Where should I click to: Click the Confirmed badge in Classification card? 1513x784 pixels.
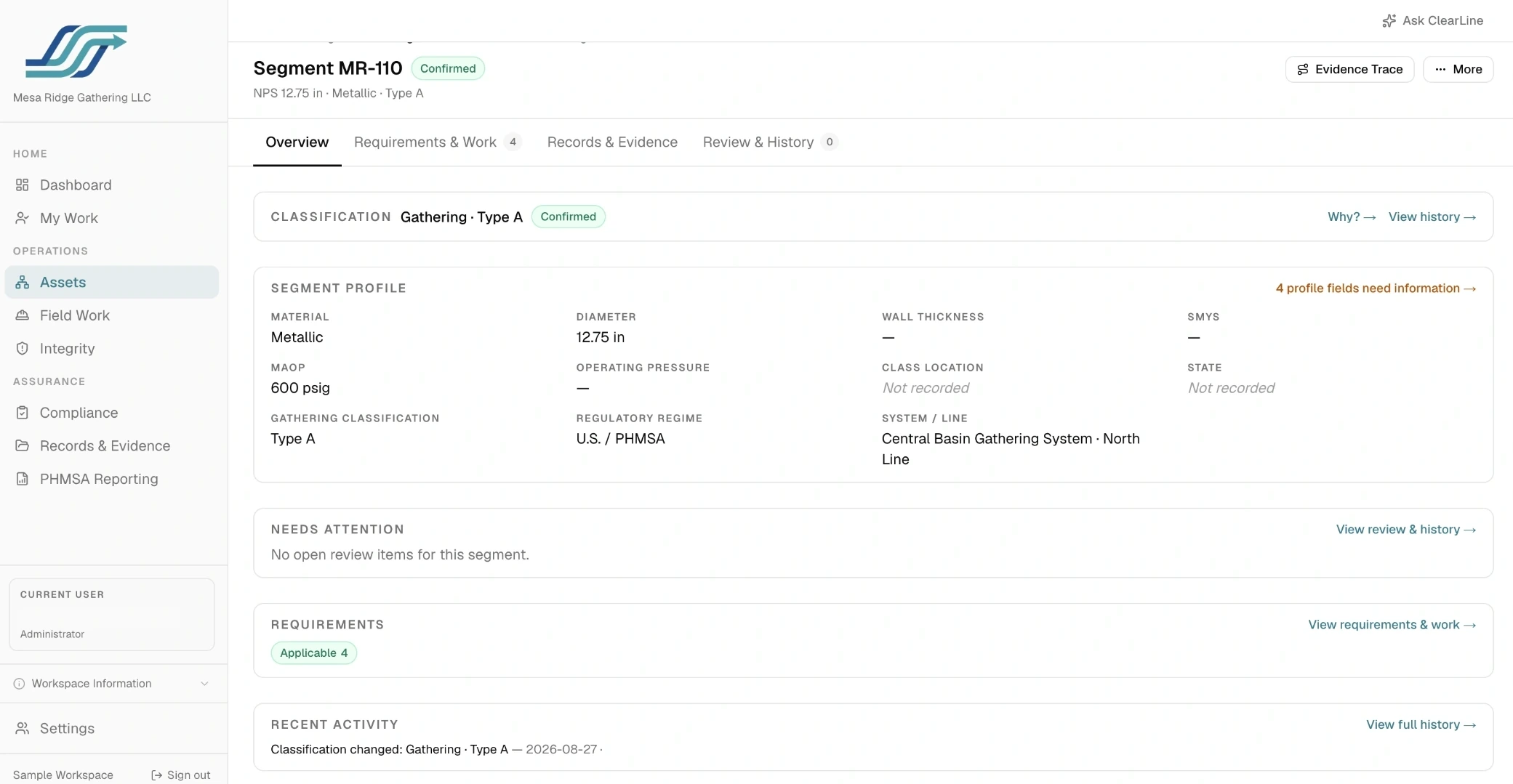pyautogui.click(x=568, y=217)
